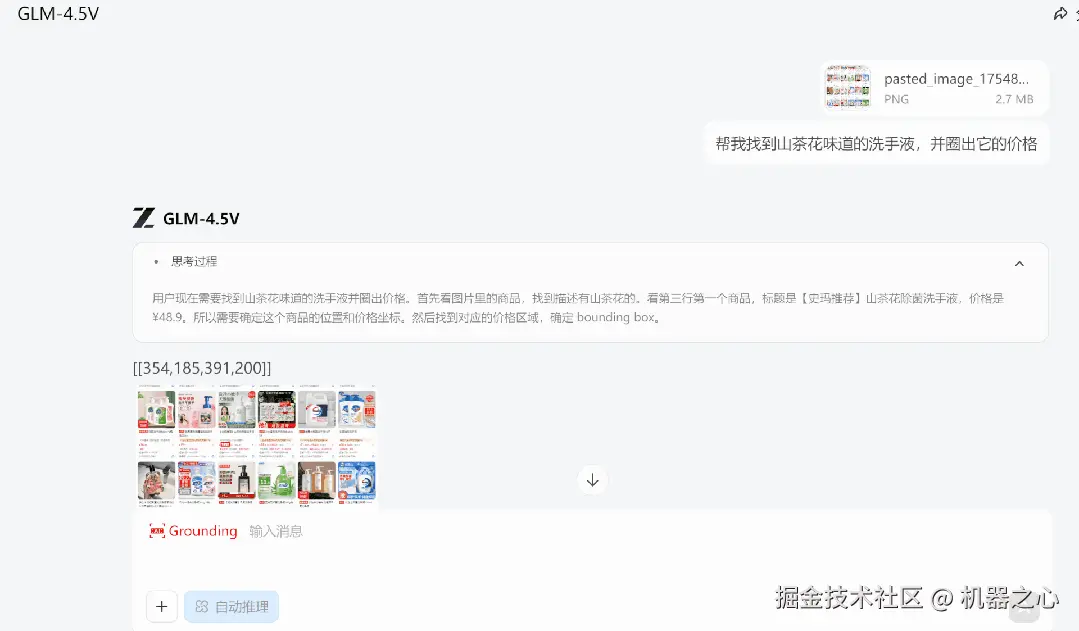1079x631 pixels.
Task: Click the share conversation icon at top right
Action: pyautogui.click(x=1061, y=13)
